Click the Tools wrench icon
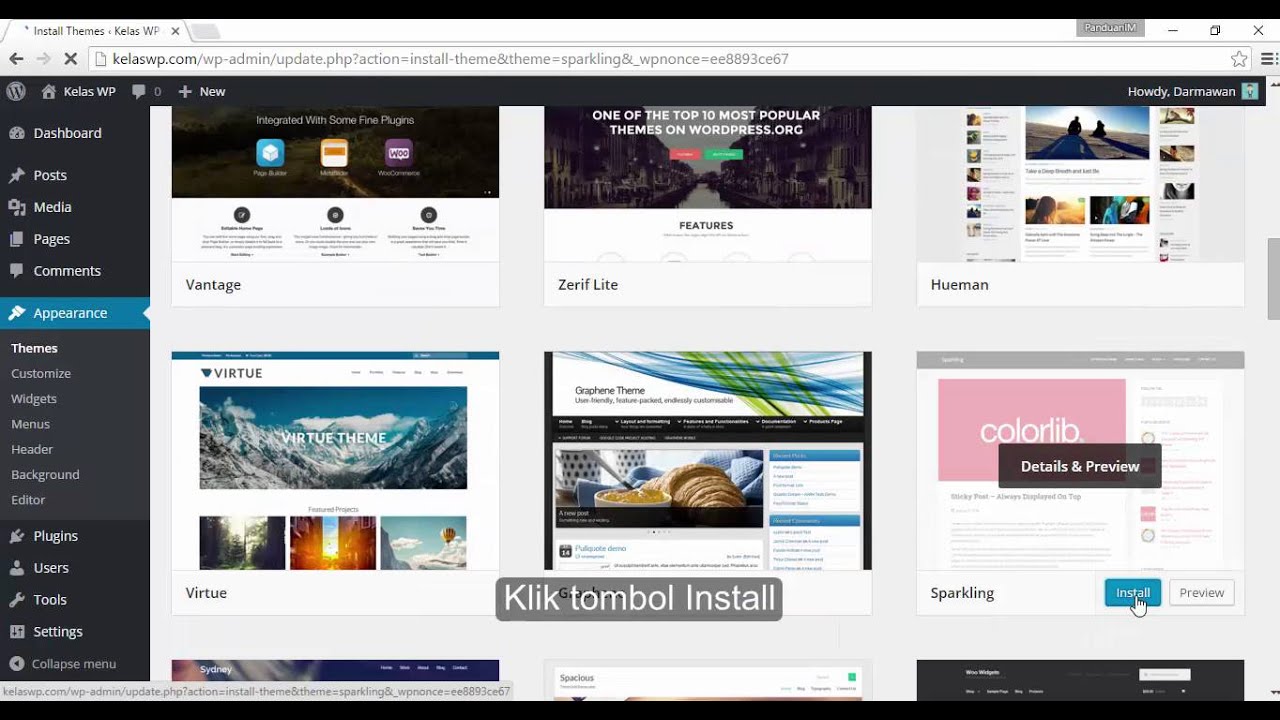The height and width of the screenshot is (720, 1280). pyautogui.click(x=16, y=600)
